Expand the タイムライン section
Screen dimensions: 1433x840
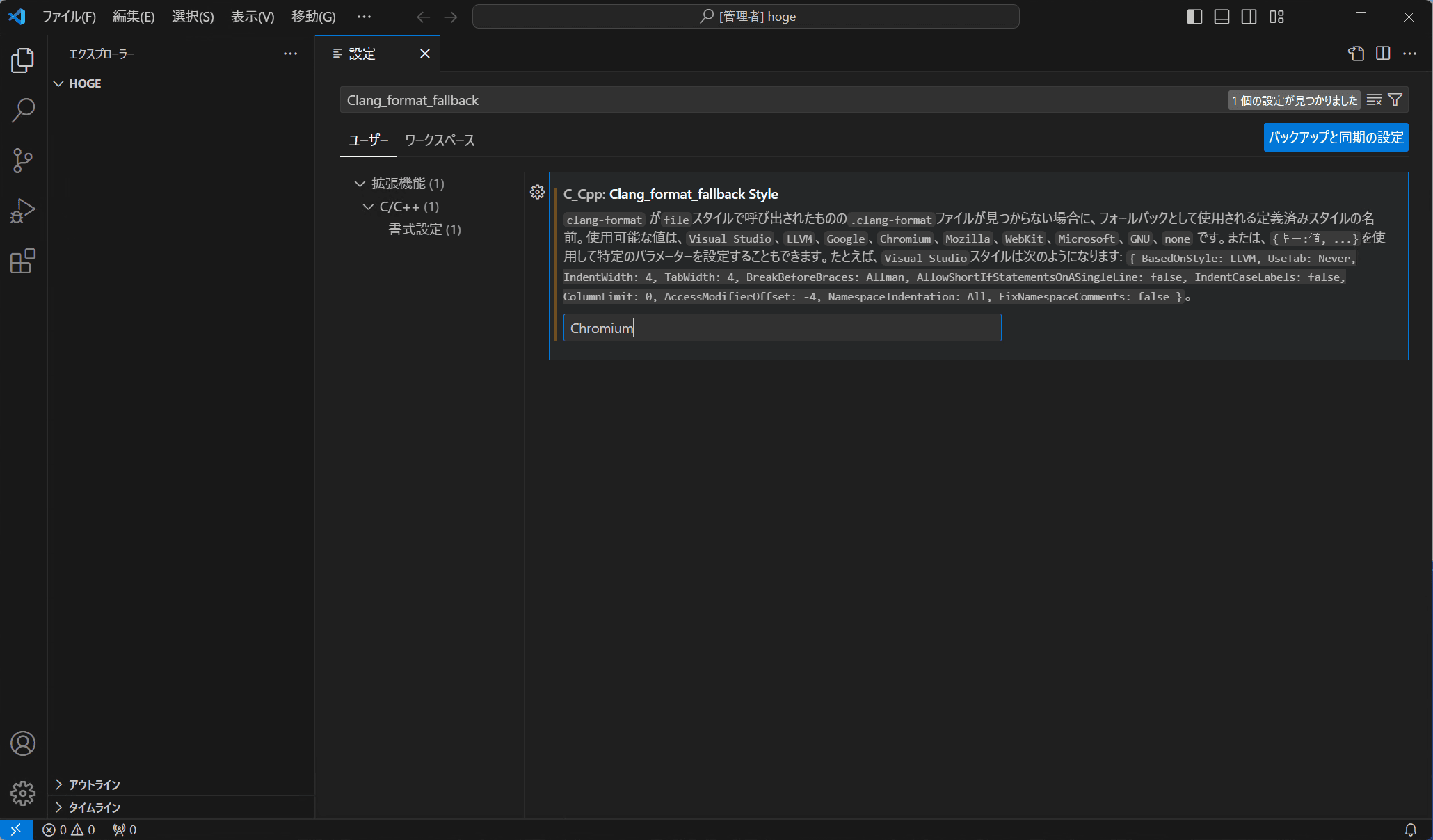click(x=181, y=807)
